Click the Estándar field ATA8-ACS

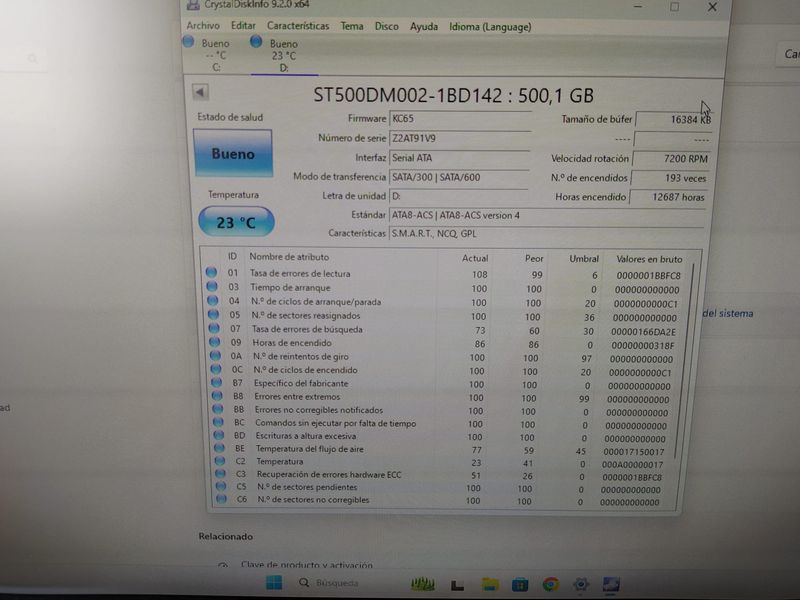click(547, 215)
